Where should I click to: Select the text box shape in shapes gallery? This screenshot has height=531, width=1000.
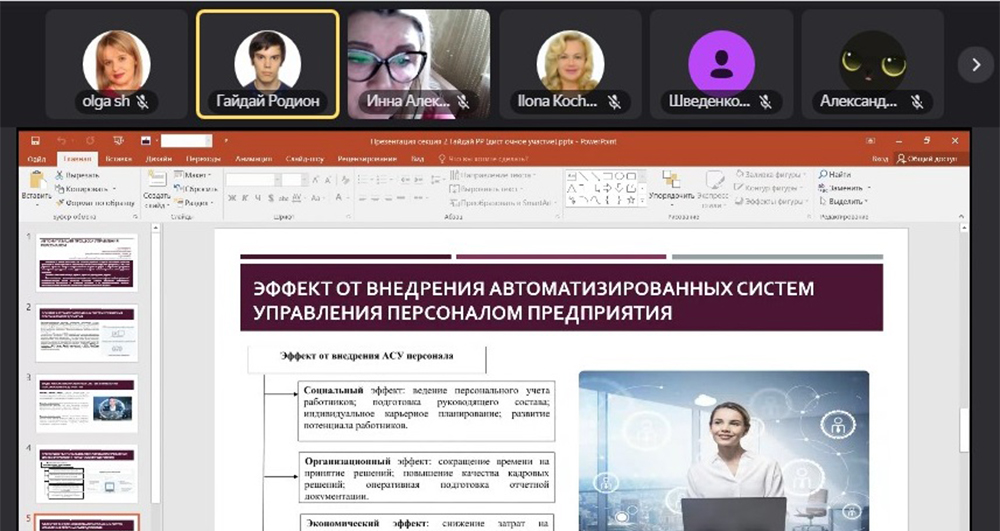point(572,176)
